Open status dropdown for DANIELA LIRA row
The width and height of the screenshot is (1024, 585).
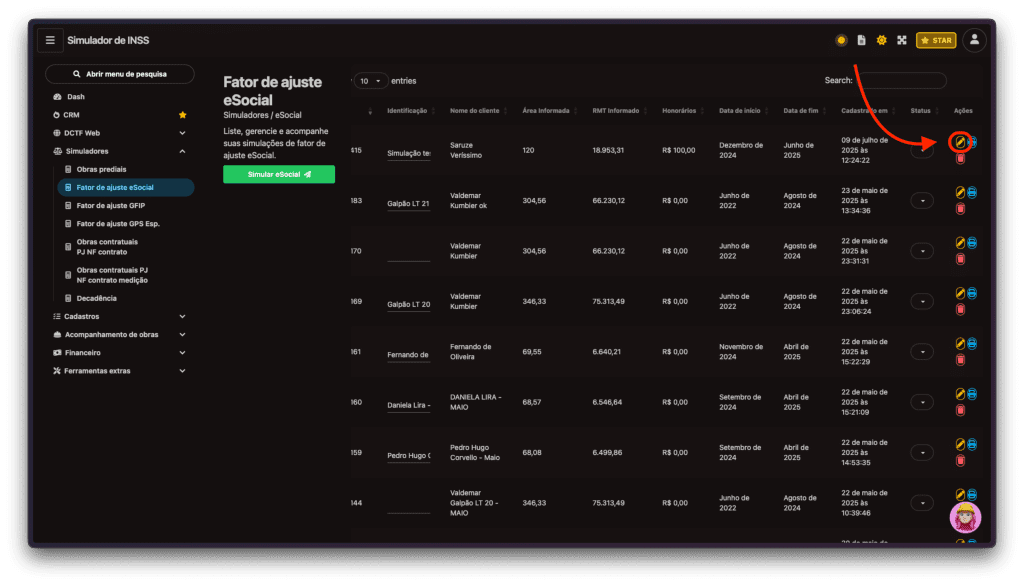[922, 402]
